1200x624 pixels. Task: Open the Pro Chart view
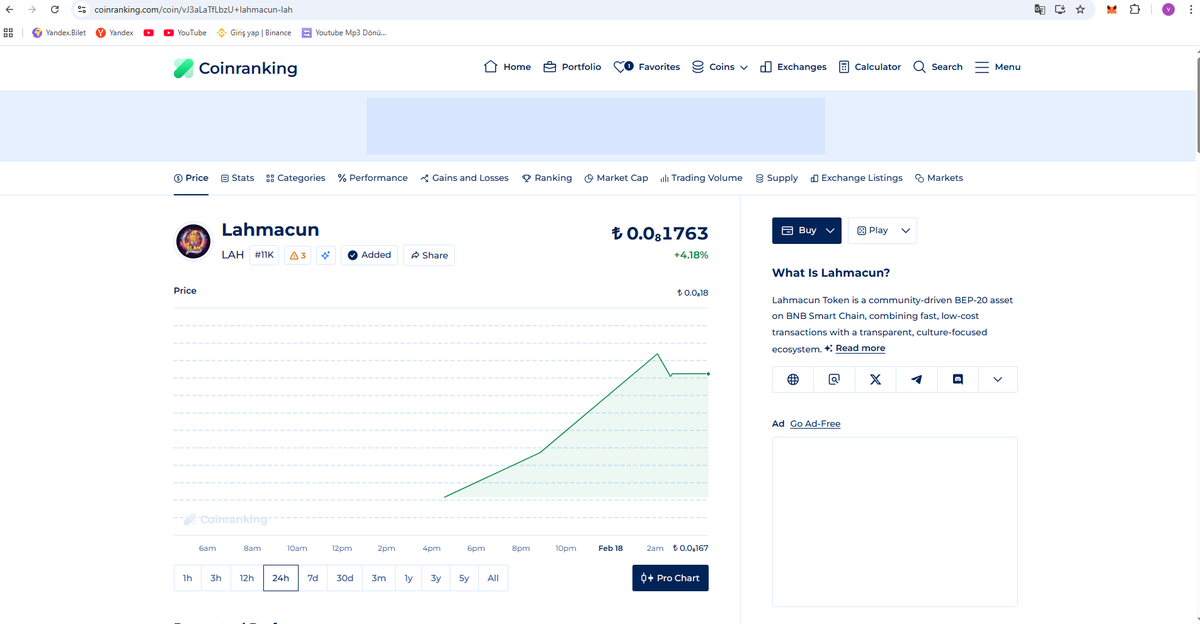pyautogui.click(x=669, y=578)
